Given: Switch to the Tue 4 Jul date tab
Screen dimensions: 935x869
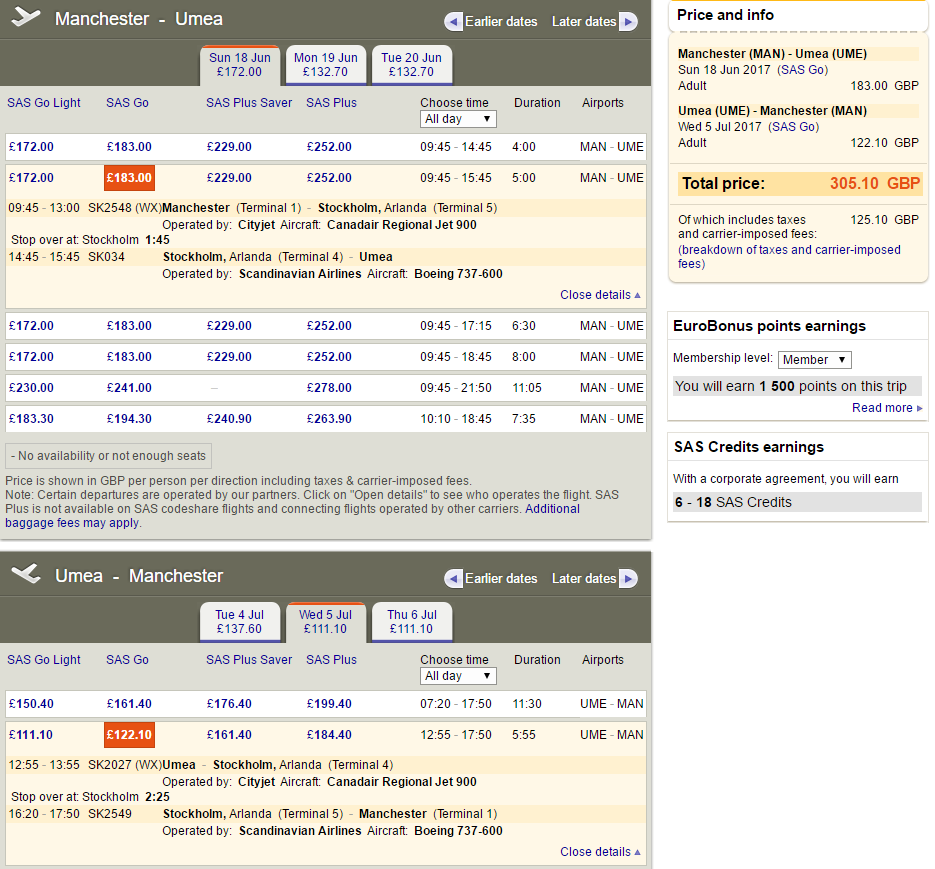Looking at the screenshot, I should [x=240, y=622].
